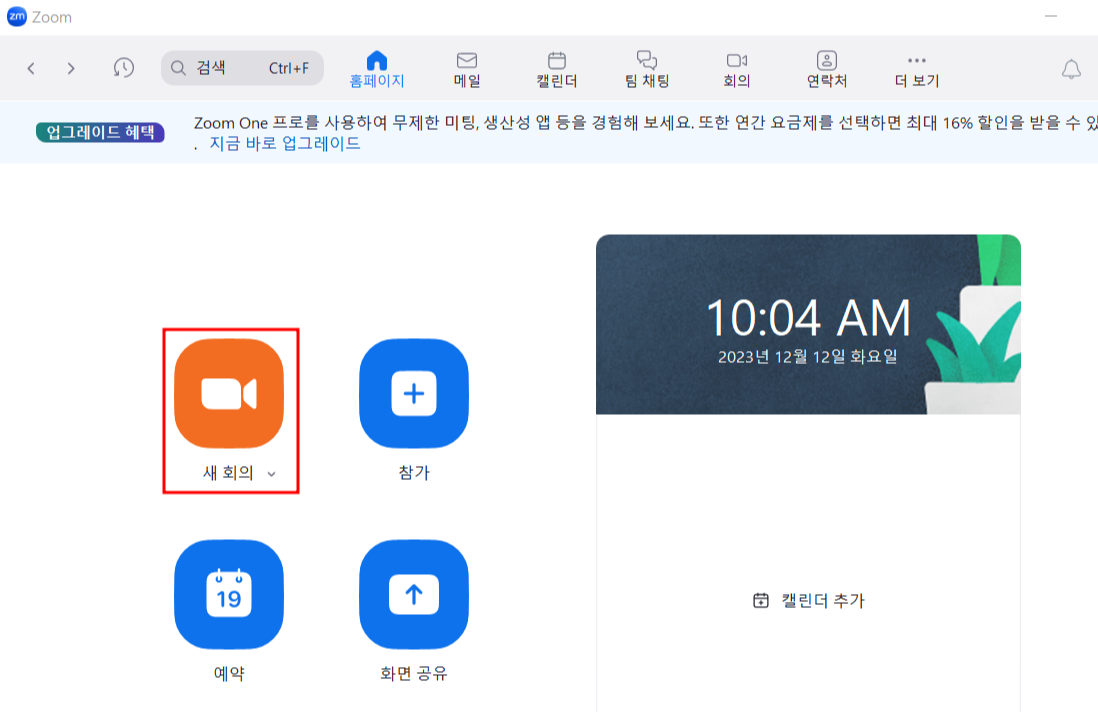Image resolution: width=1098 pixels, height=712 pixels.
Task: Click the 업그레이드 혜택 badge
Action: click(x=100, y=132)
